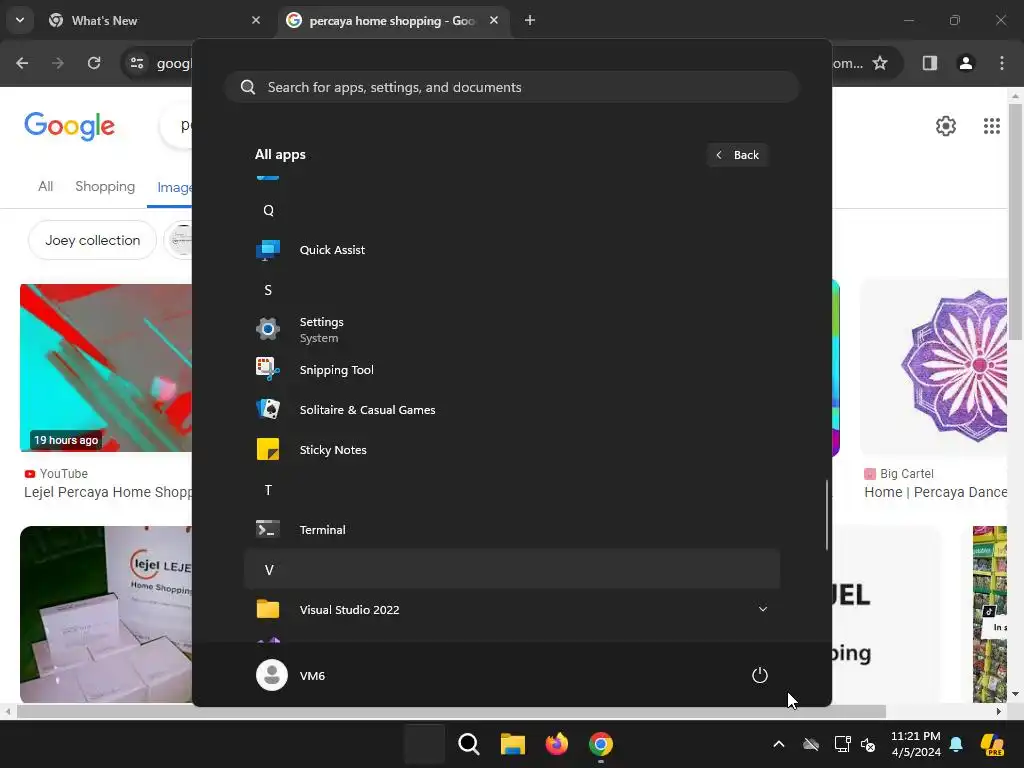Open the clock and date panel
The image size is (1024, 768).
[916, 744]
